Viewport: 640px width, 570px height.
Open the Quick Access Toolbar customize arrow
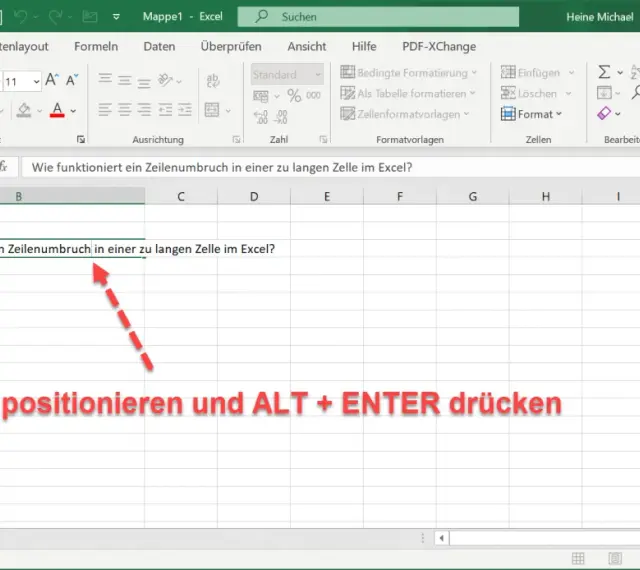click(116, 17)
